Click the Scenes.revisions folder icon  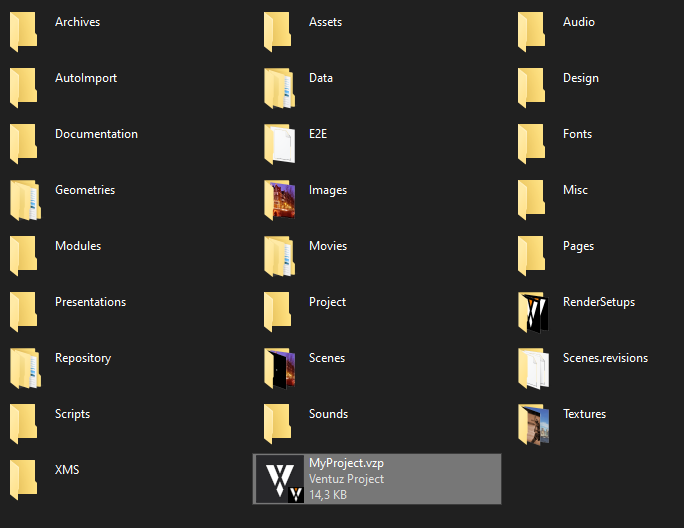pyautogui.click(x=532, y=368)
